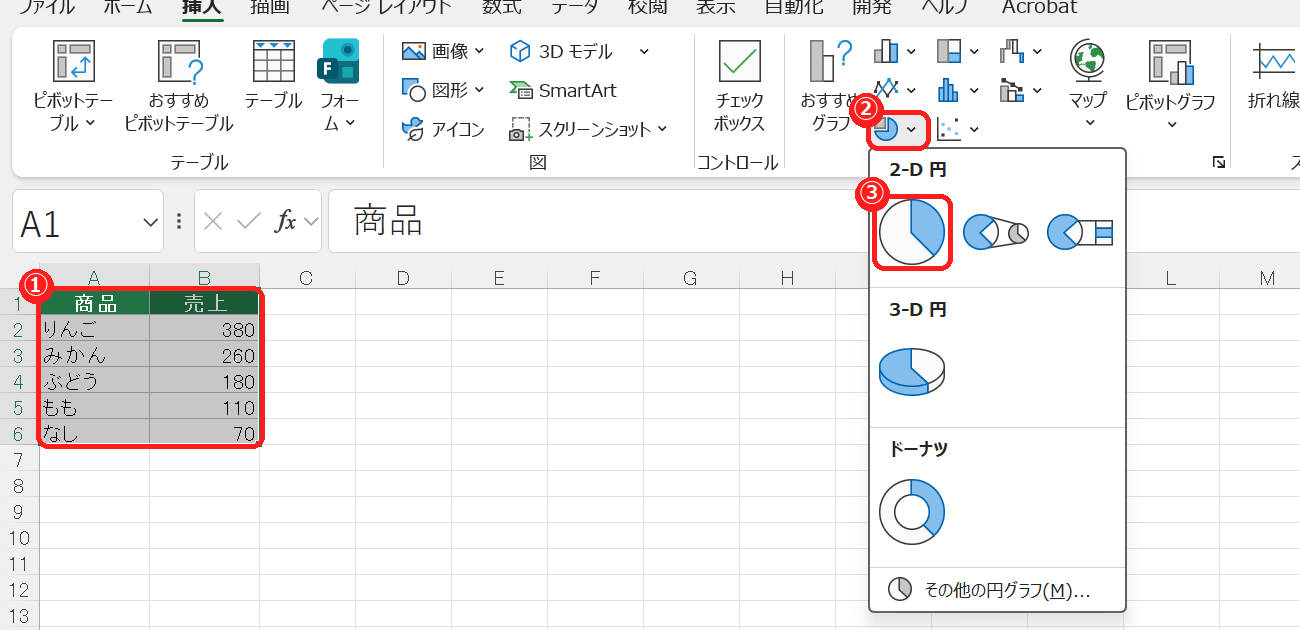
Task: Insert a チェックボックス control
Action: [740, 87]
